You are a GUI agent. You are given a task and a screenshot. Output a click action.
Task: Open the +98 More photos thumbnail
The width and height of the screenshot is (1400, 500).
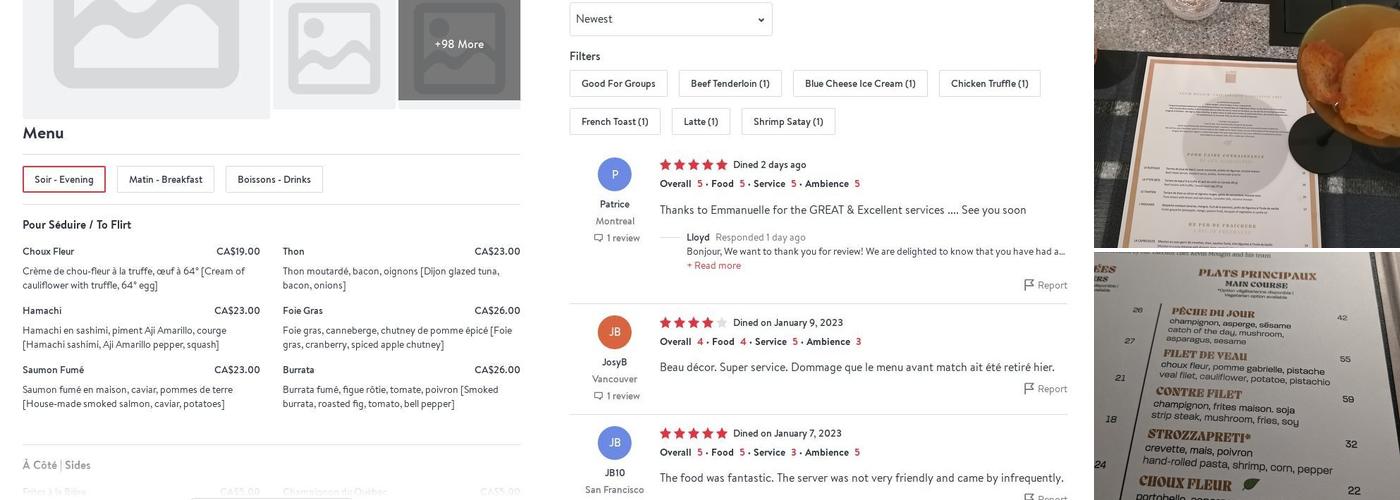tap(459, 45)
